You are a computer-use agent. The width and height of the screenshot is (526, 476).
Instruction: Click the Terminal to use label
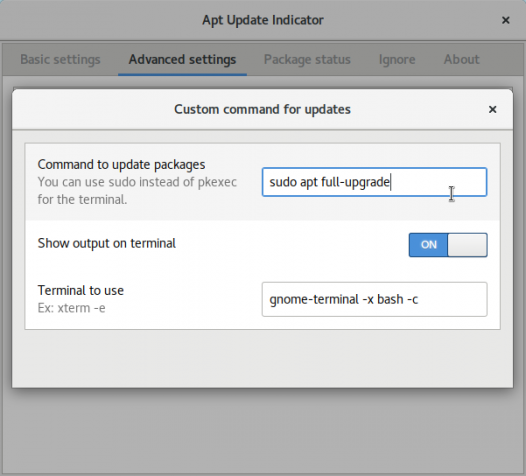point(81,290)
